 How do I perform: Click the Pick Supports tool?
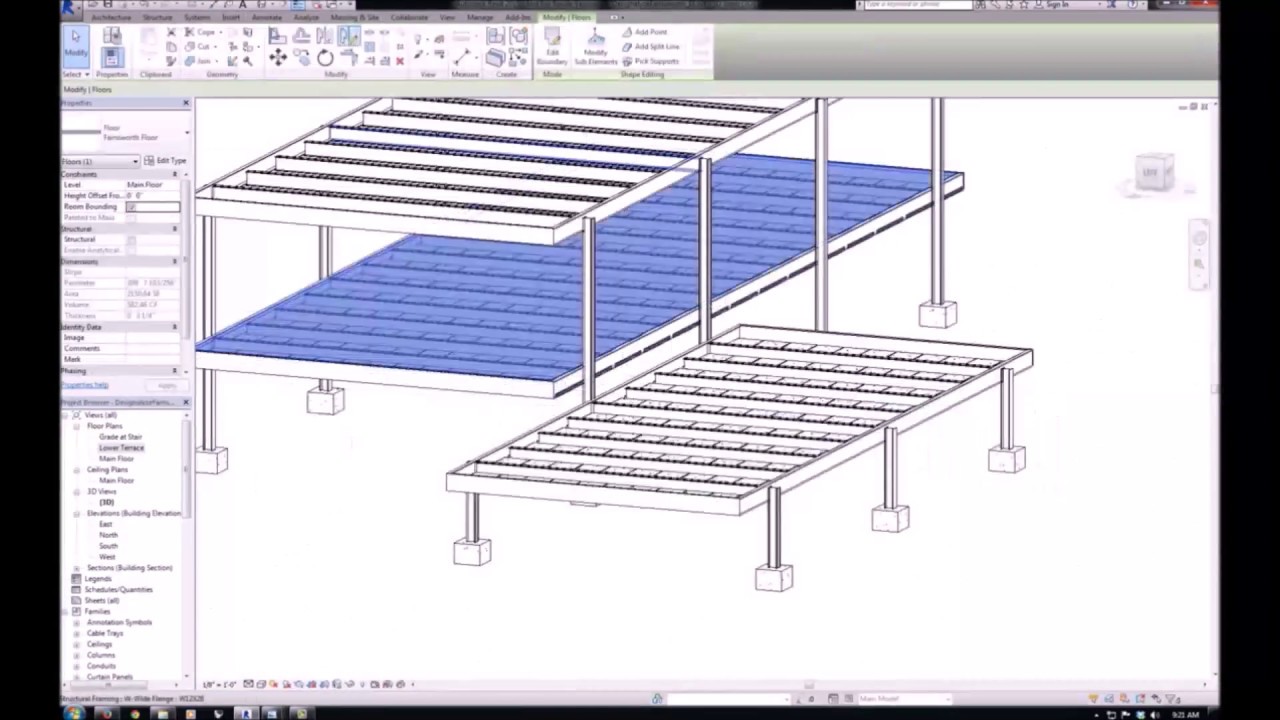(x=651, y=61)
